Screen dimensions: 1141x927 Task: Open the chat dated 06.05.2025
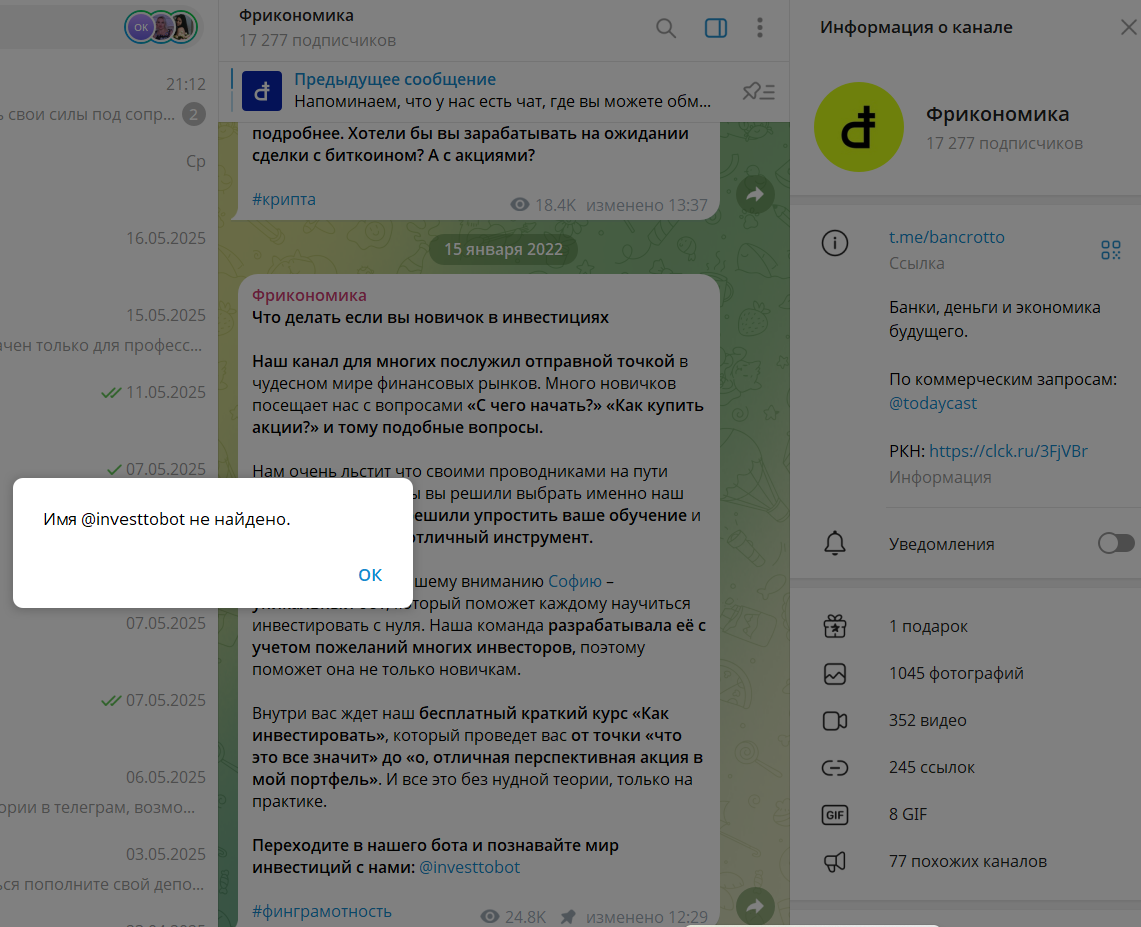[109, 792]
